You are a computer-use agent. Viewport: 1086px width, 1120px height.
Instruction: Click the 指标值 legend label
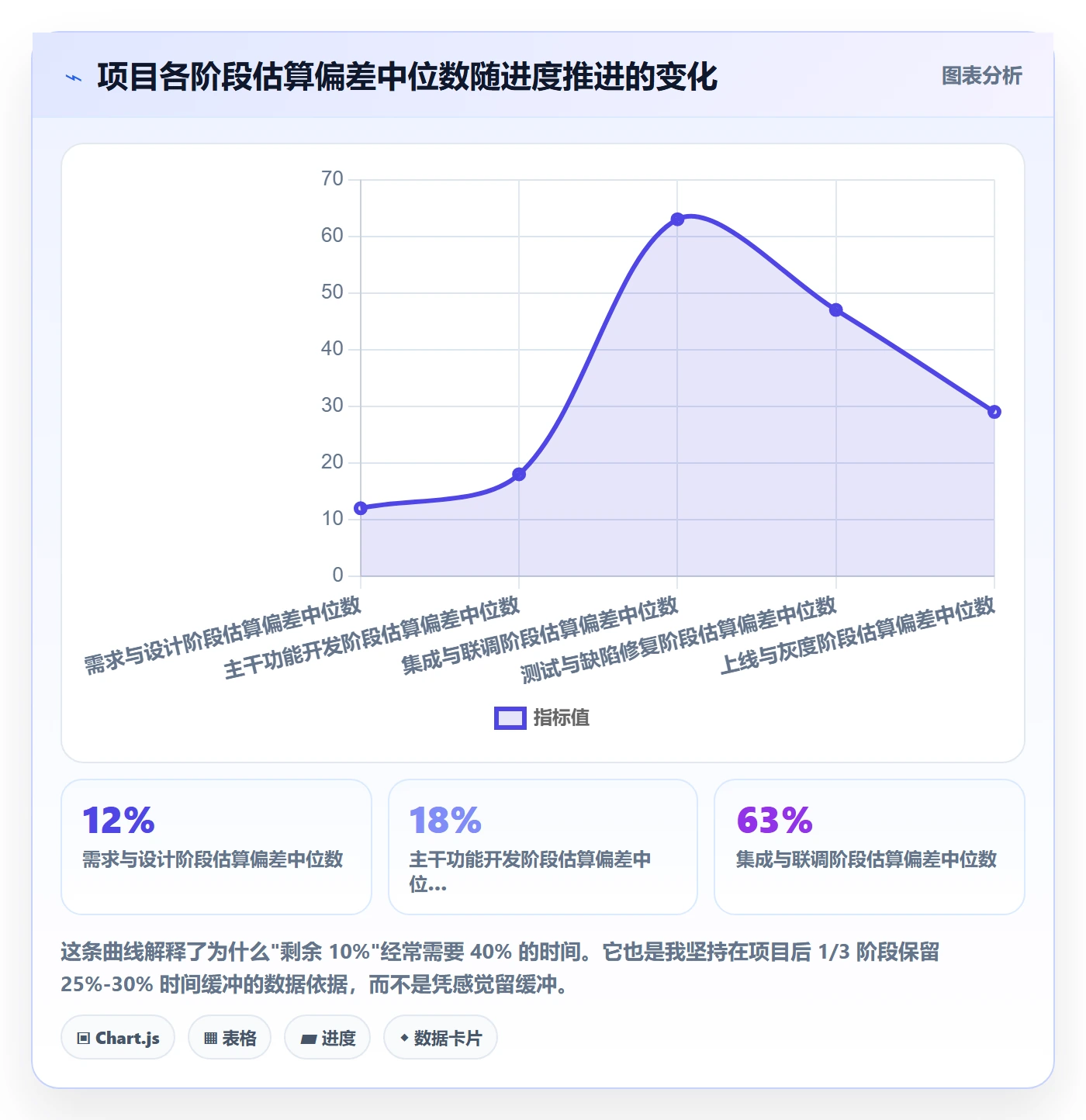(x=562, y=718)
